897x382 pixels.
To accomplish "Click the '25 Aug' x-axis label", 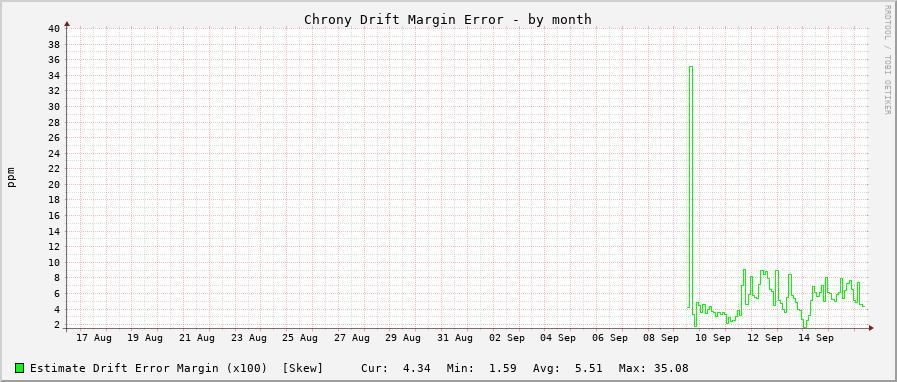I will (300, 338).
